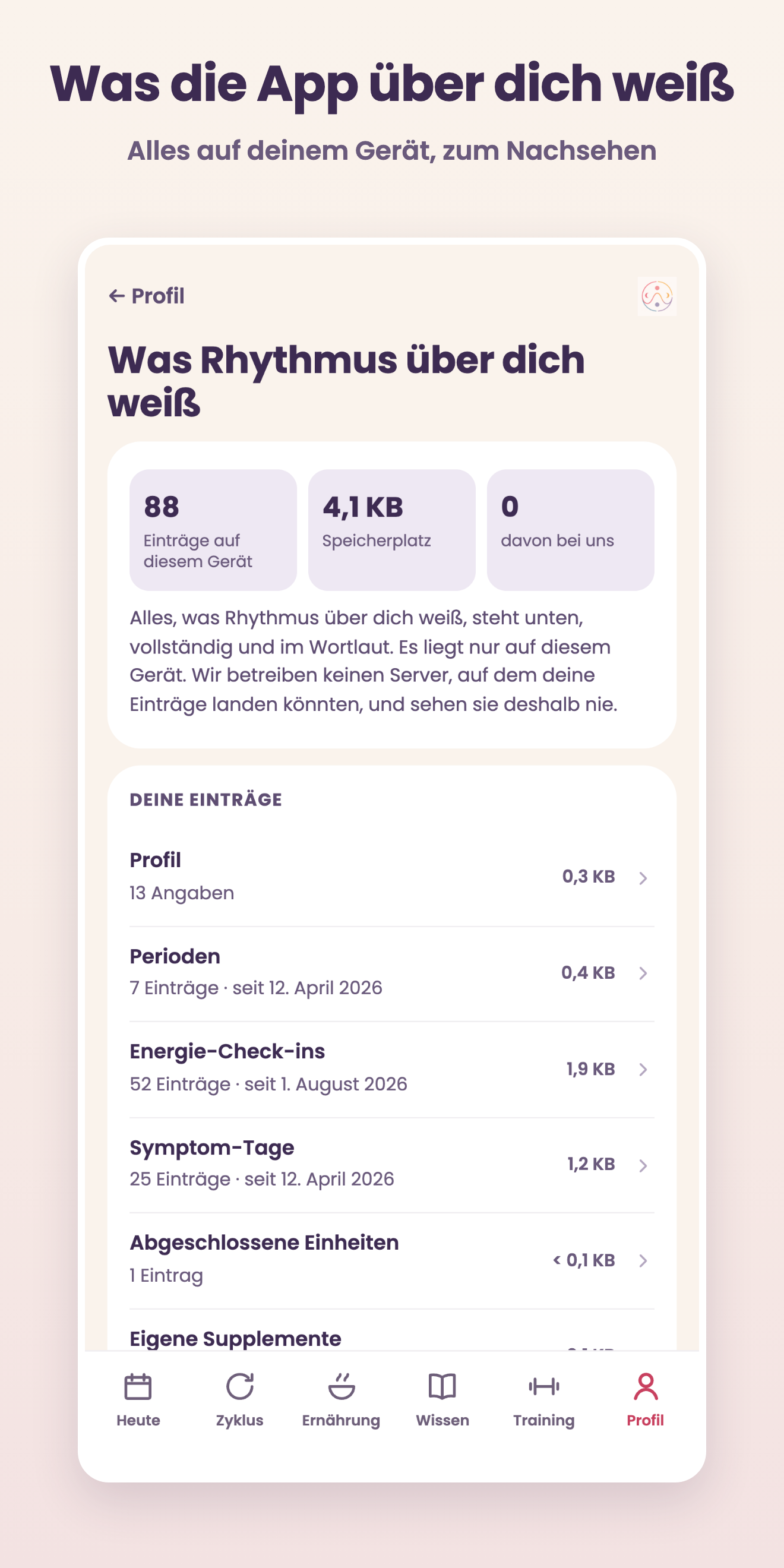The image size is (784, 1568).
Task: Switch to the Heute tab label
Action: 138,1420
